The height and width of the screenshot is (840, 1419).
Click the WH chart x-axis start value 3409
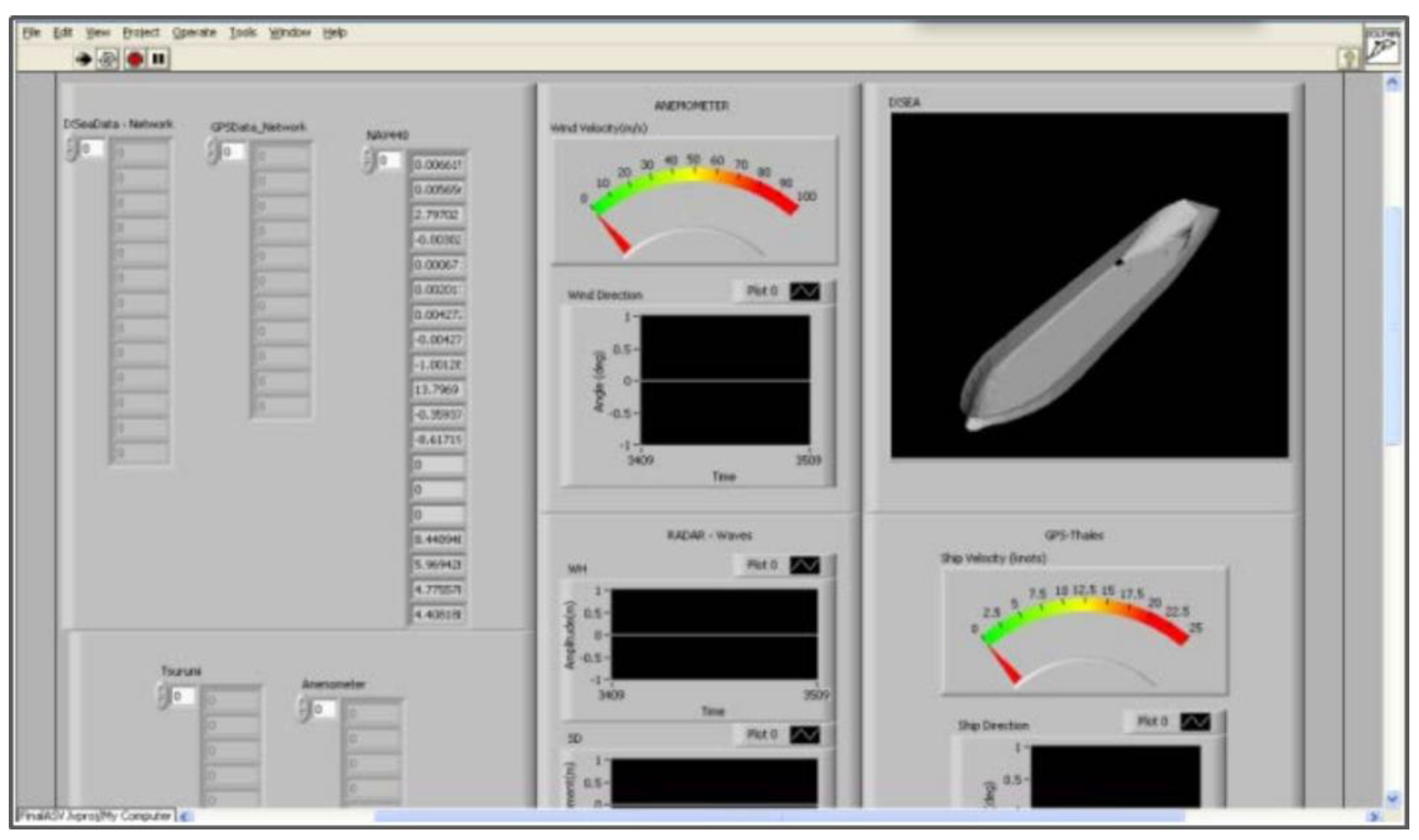click(611, 695)
